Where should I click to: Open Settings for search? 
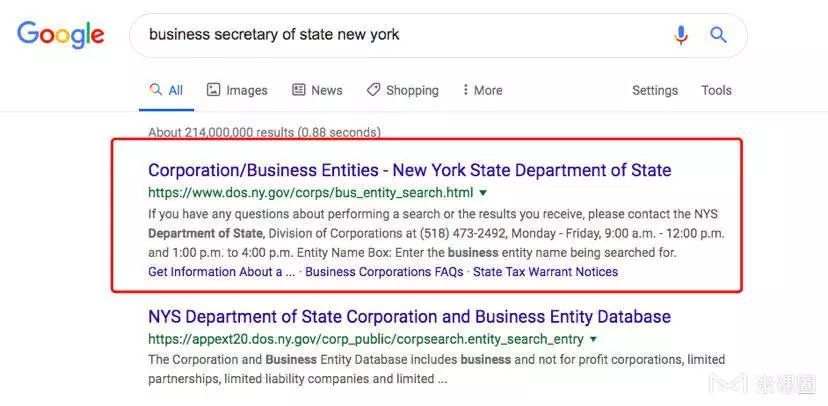655,90
